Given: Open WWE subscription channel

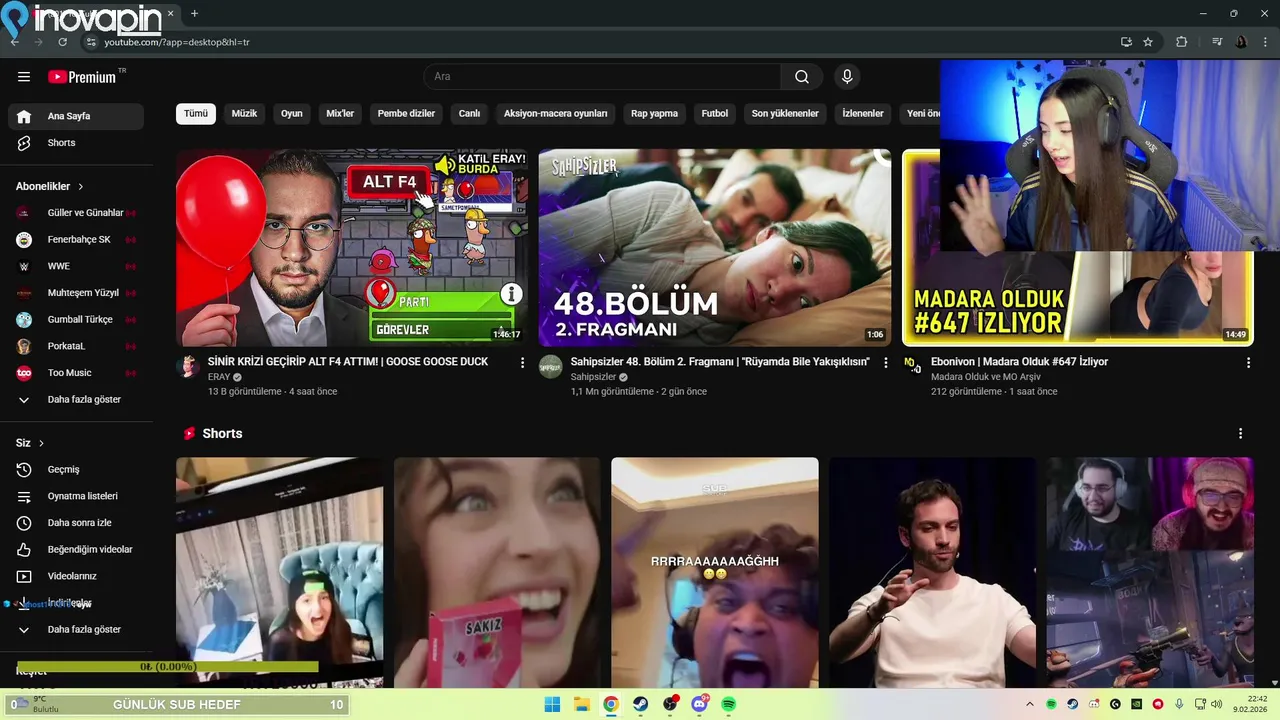Looking at the screenshot, I should [x=76, y=267].
